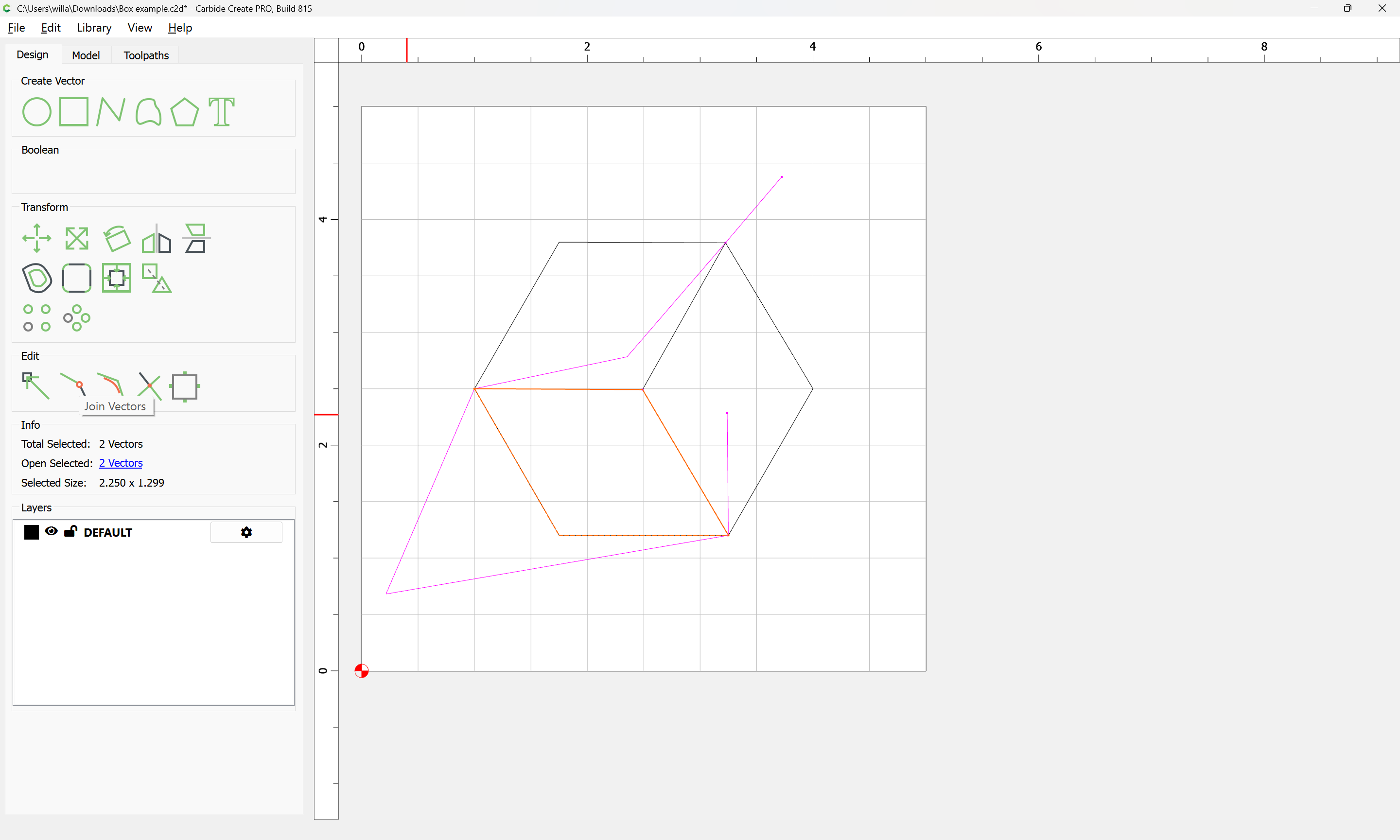Toggle DEFAULT layer visibility eye
The height and width of the screenshot is (840, 1400).
(51, 531)
